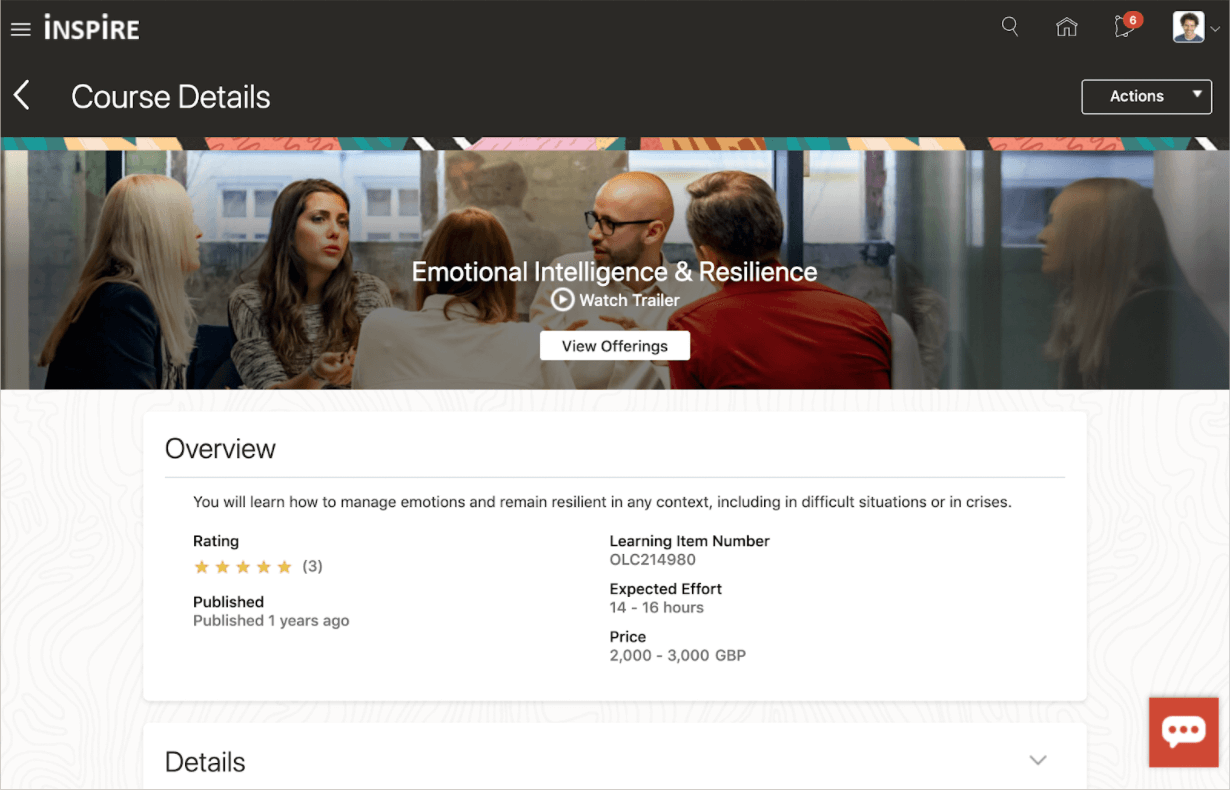Click the Rating label

216,541
